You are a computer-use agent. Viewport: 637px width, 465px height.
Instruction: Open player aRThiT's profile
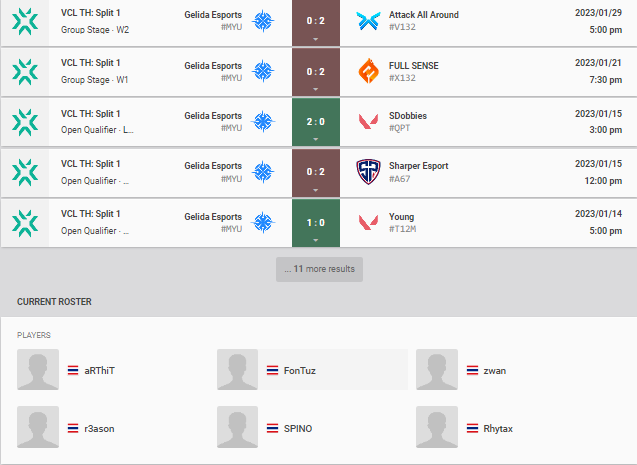pyautogui.click(x=99, y=370)
